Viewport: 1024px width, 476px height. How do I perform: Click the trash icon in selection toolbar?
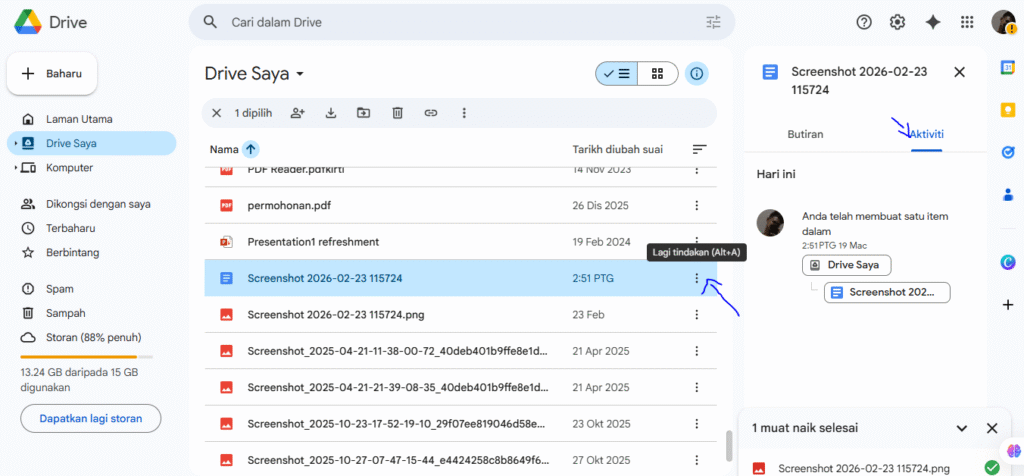point(397,113)
